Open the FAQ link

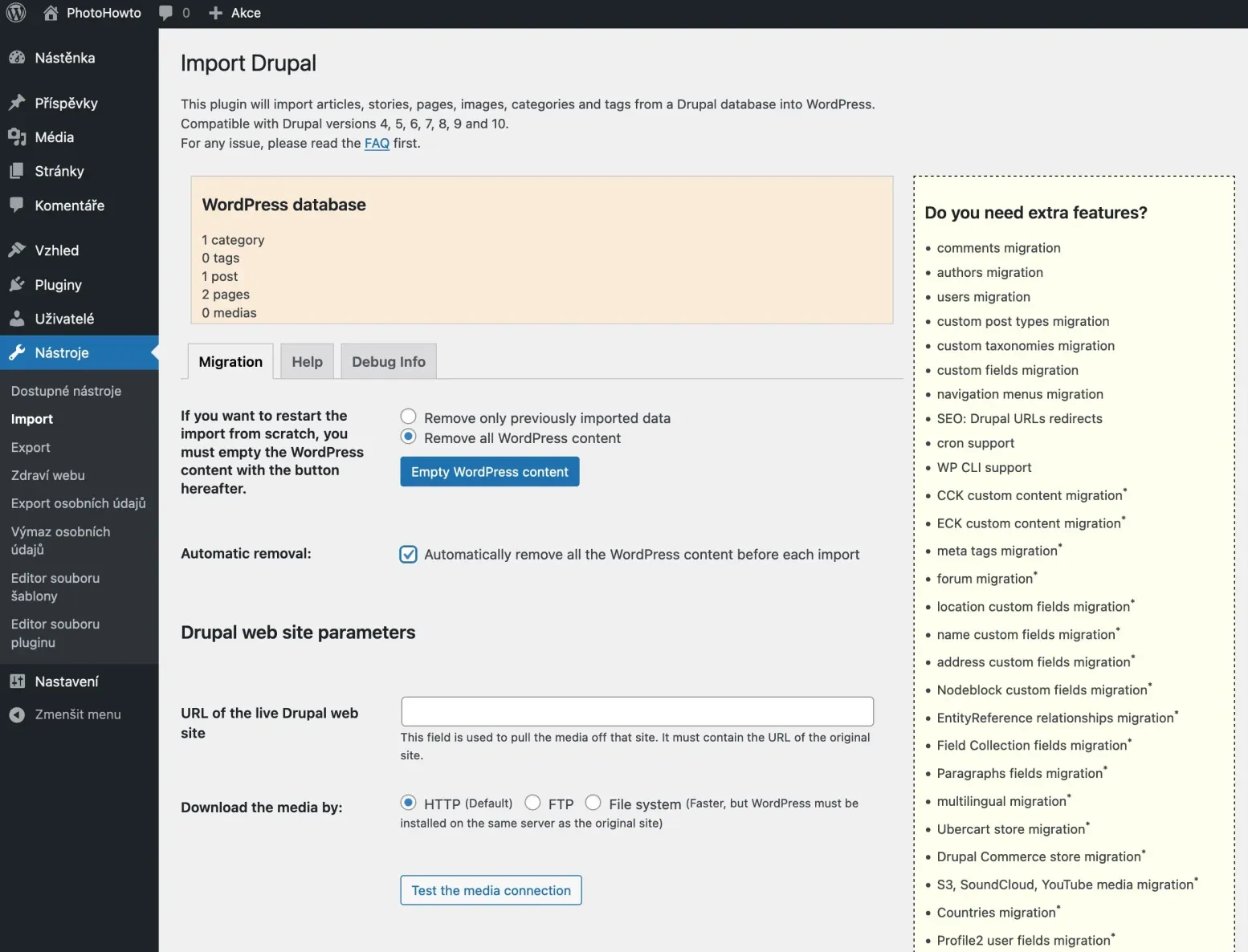[377, 143]
